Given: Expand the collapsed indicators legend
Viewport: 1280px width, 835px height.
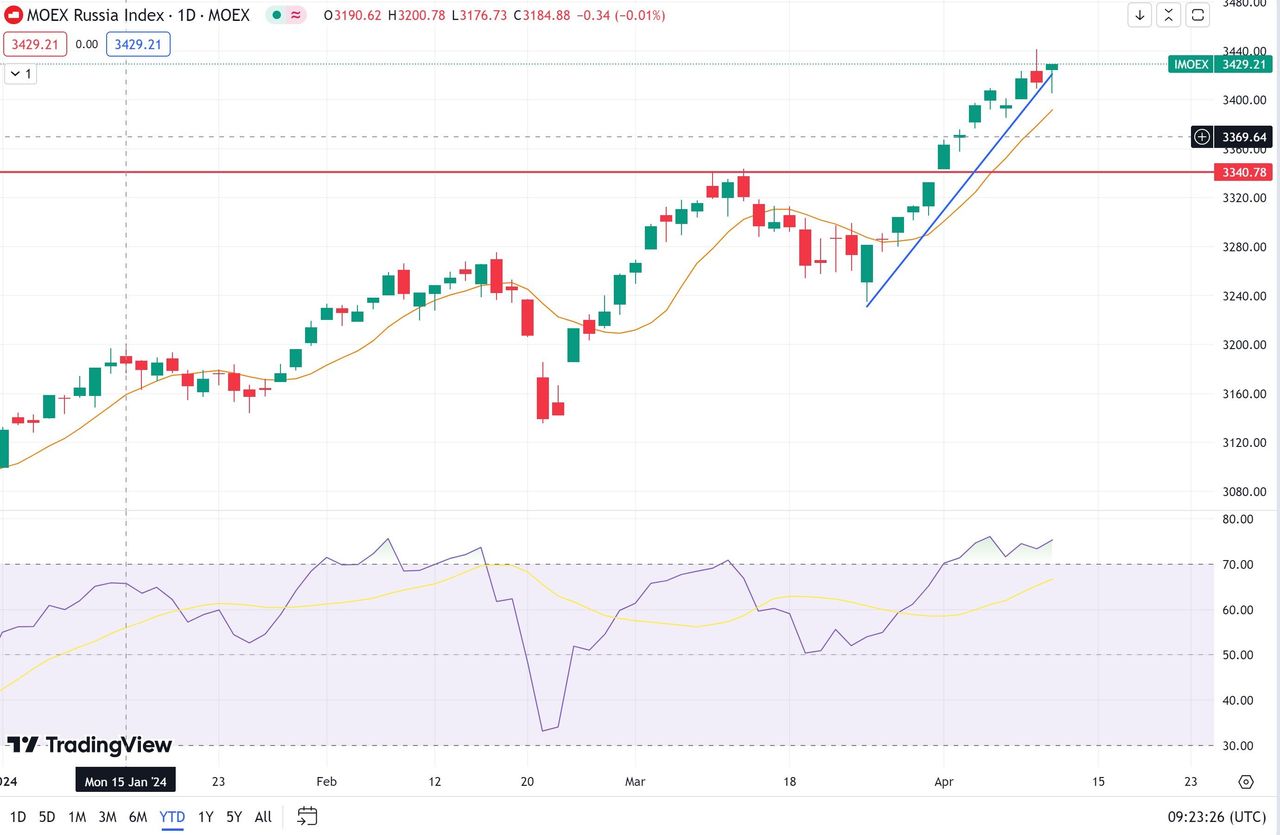Looking at the screenshot, I should [20, 74].
